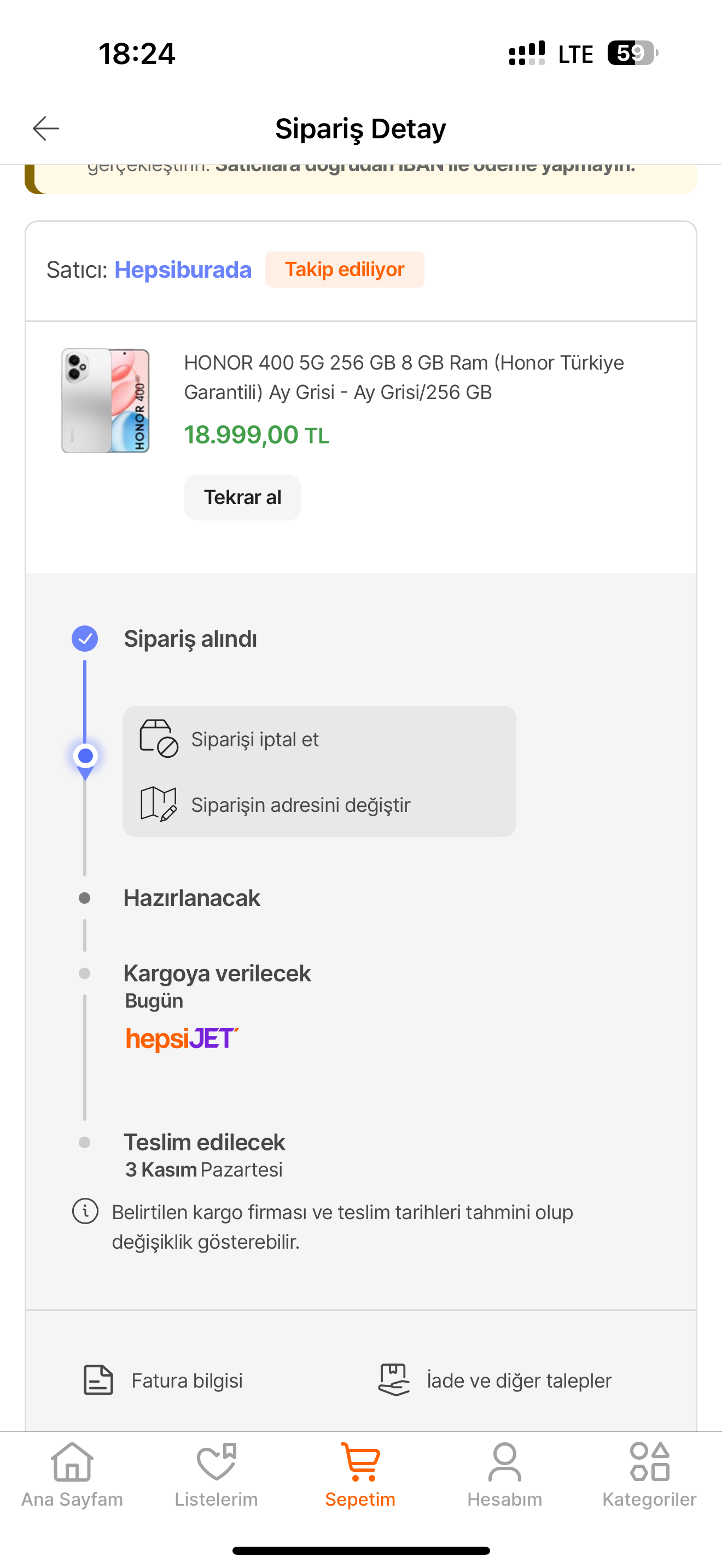Open Ana Sayfam tab
Screen dimensions: 722x1568
pos(72,1473)
